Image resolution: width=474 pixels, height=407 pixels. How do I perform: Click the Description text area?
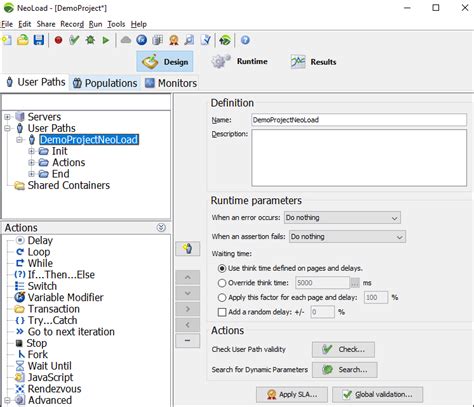(x=359, y=158)
